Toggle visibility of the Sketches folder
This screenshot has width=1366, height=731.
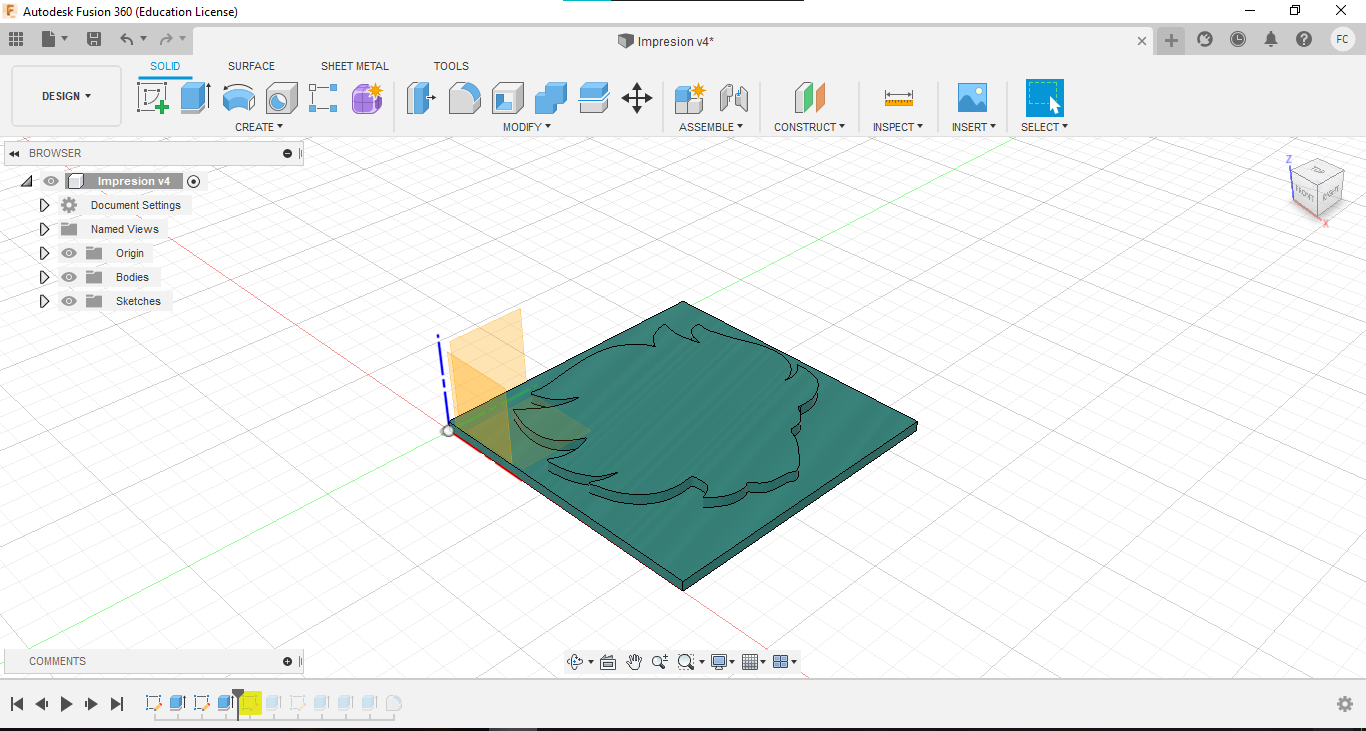pyautogui.click(x=69, y=301)
